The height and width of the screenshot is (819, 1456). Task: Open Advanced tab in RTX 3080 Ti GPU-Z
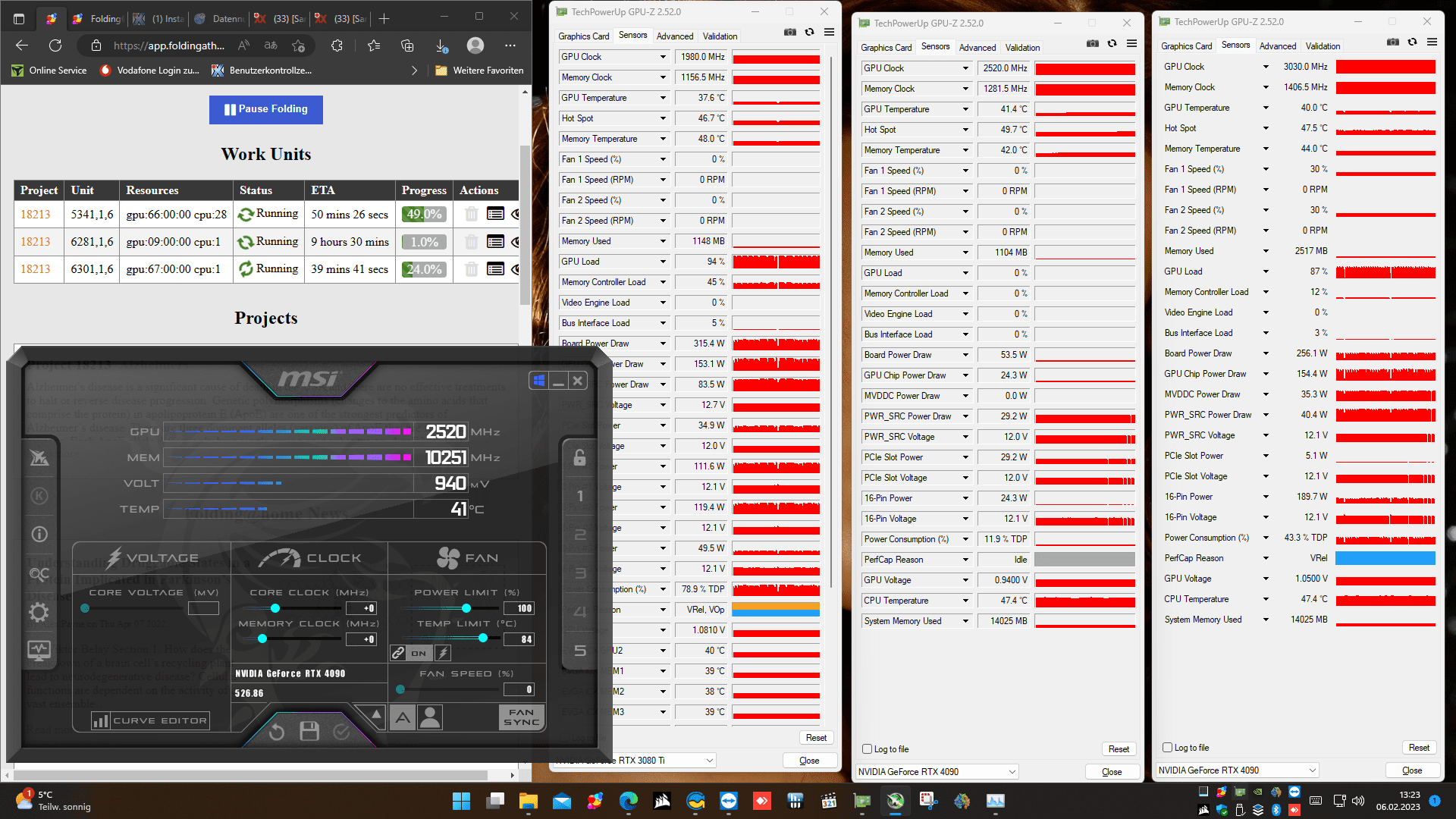675,36
